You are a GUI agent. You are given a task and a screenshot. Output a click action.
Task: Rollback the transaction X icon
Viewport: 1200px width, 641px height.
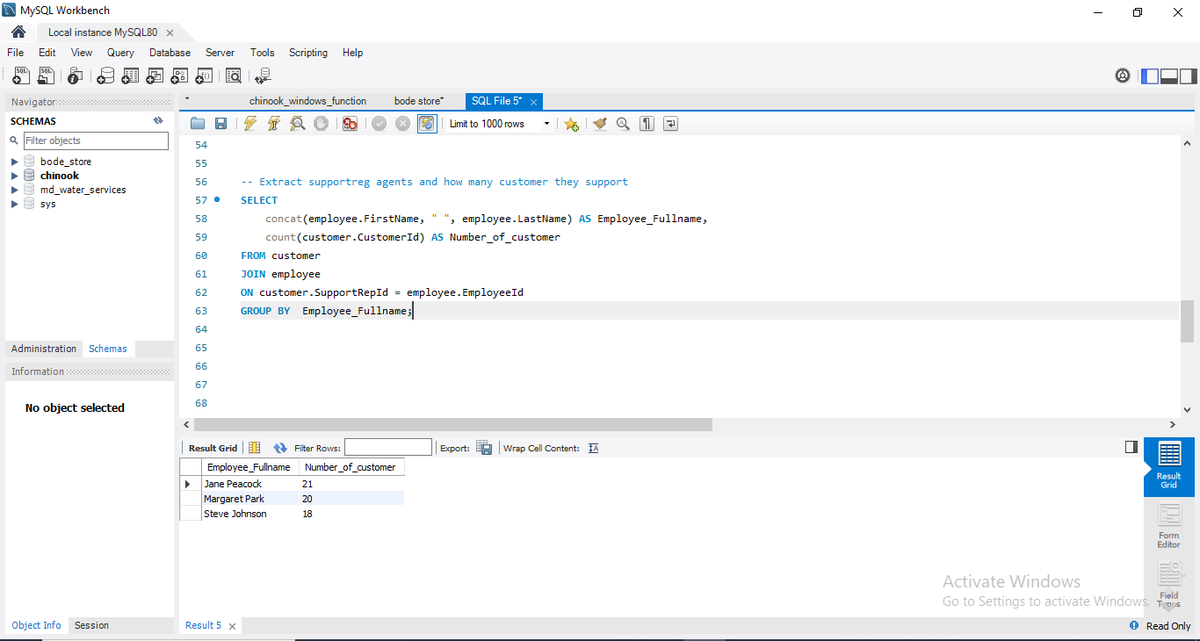[x=403, y=124]
